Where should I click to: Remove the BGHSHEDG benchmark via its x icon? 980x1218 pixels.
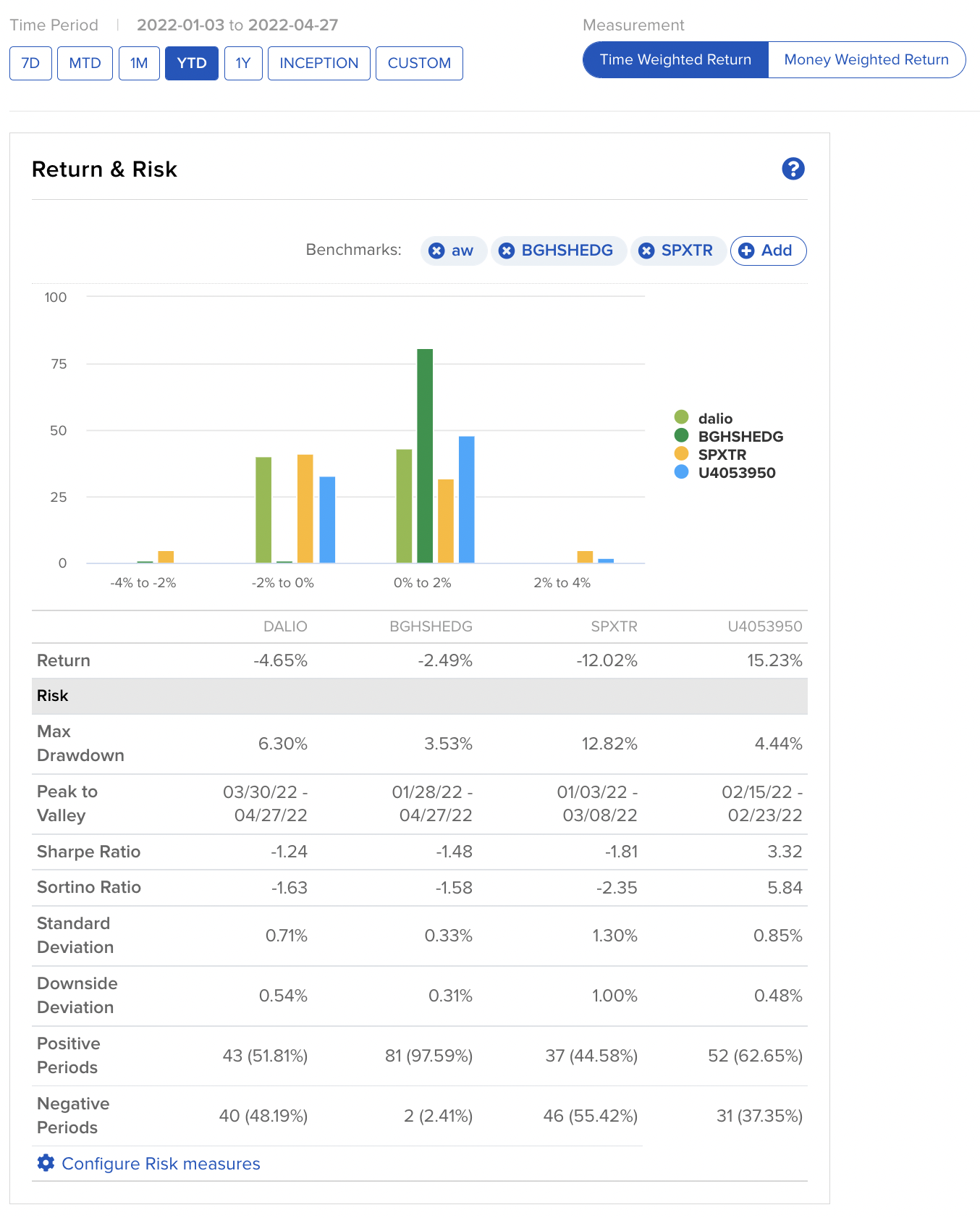coord(507,251)
